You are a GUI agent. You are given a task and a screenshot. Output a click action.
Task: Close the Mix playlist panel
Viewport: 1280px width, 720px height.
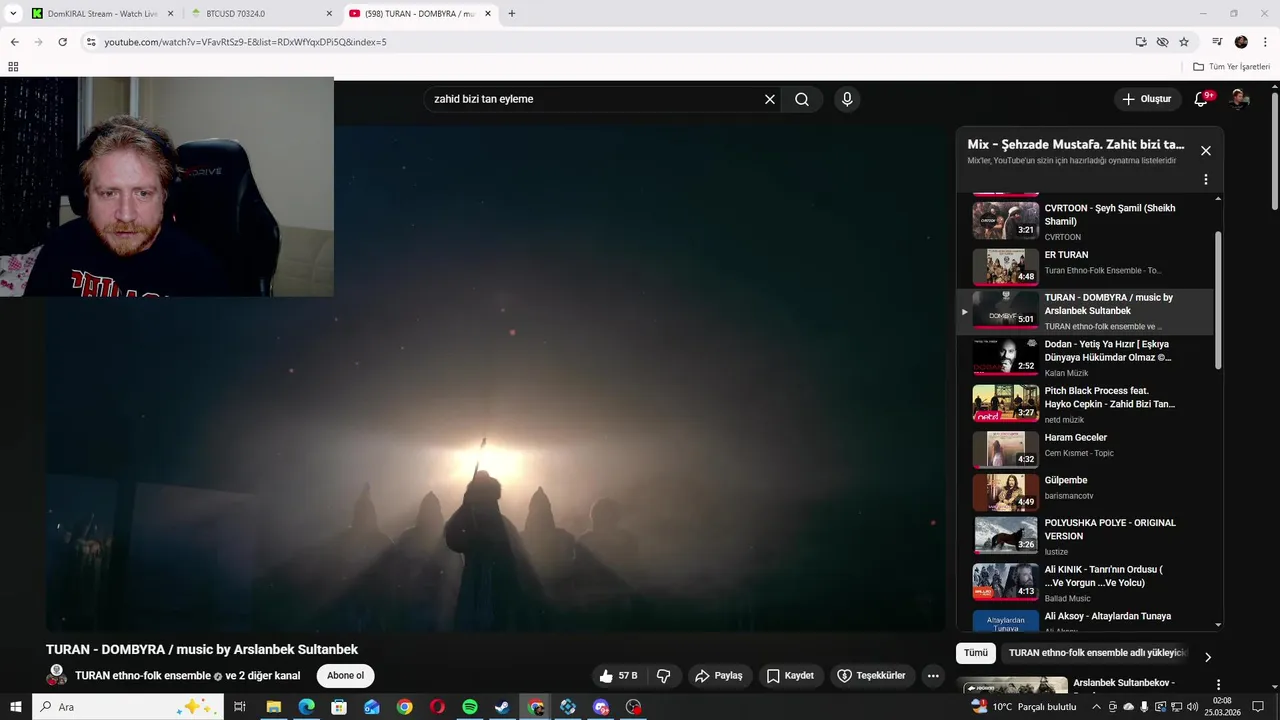(1206, 151)
